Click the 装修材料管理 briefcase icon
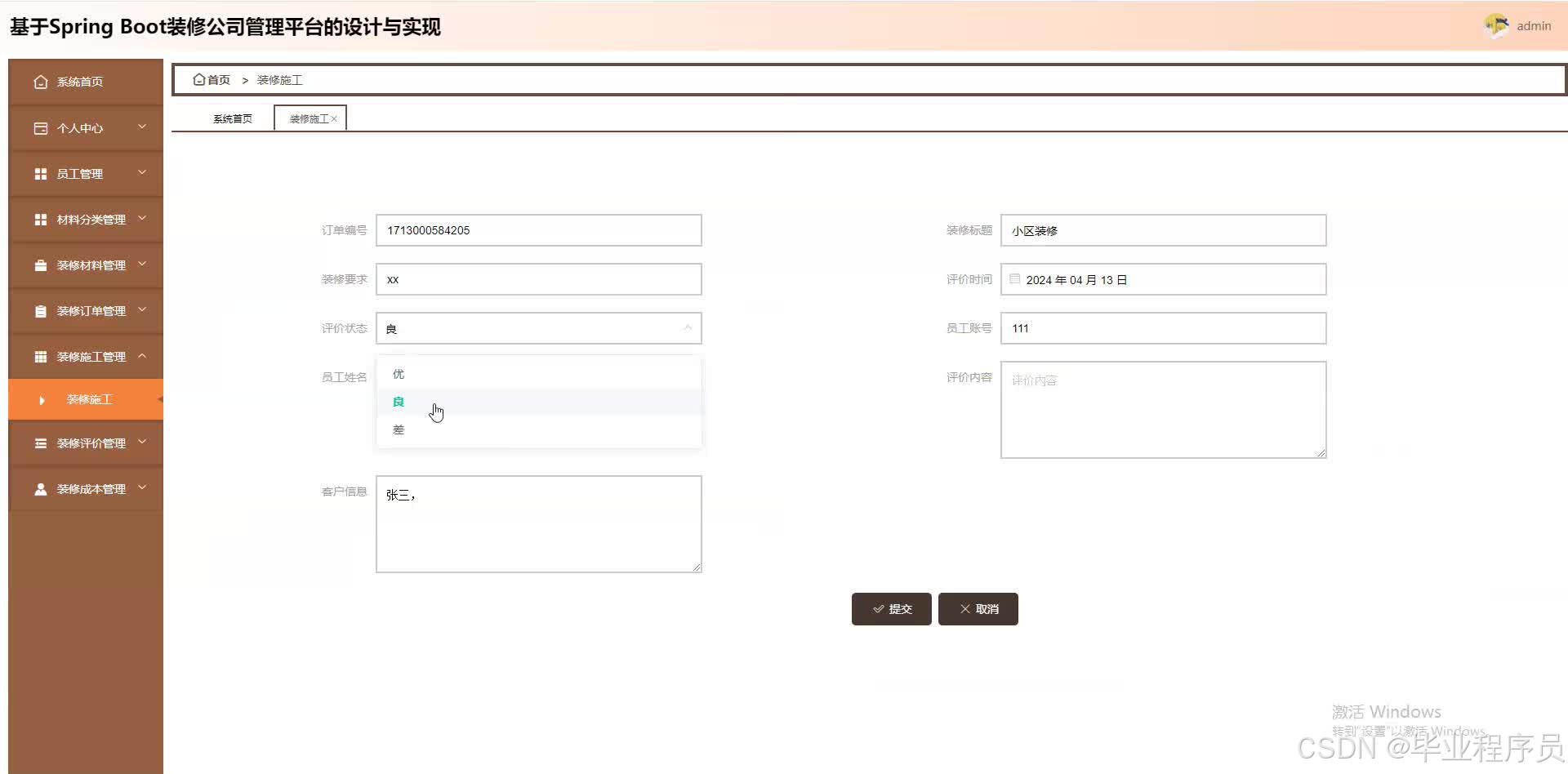This screenshot has width=1568, height=774. [41, 265]
